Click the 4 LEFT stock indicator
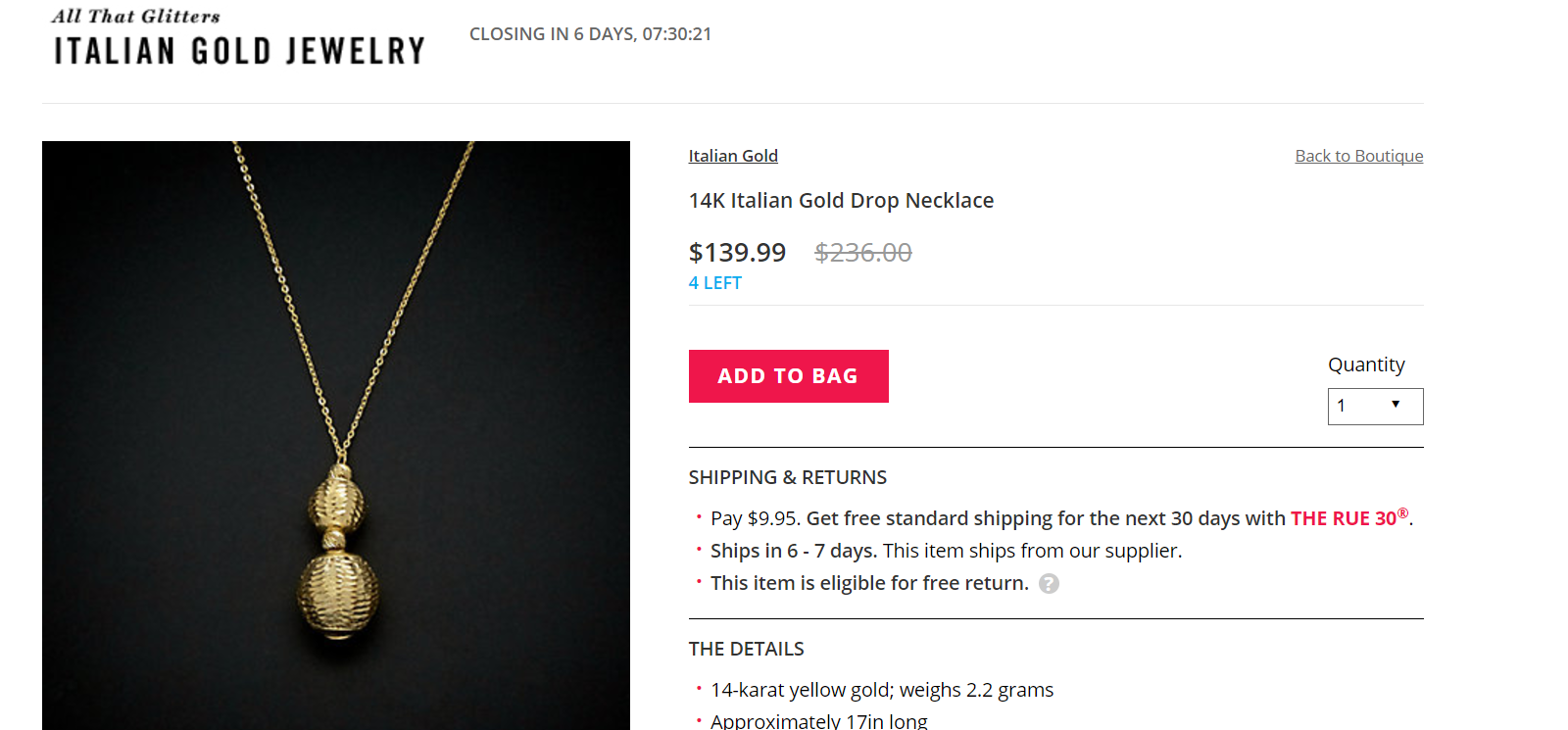 (715, 283)
